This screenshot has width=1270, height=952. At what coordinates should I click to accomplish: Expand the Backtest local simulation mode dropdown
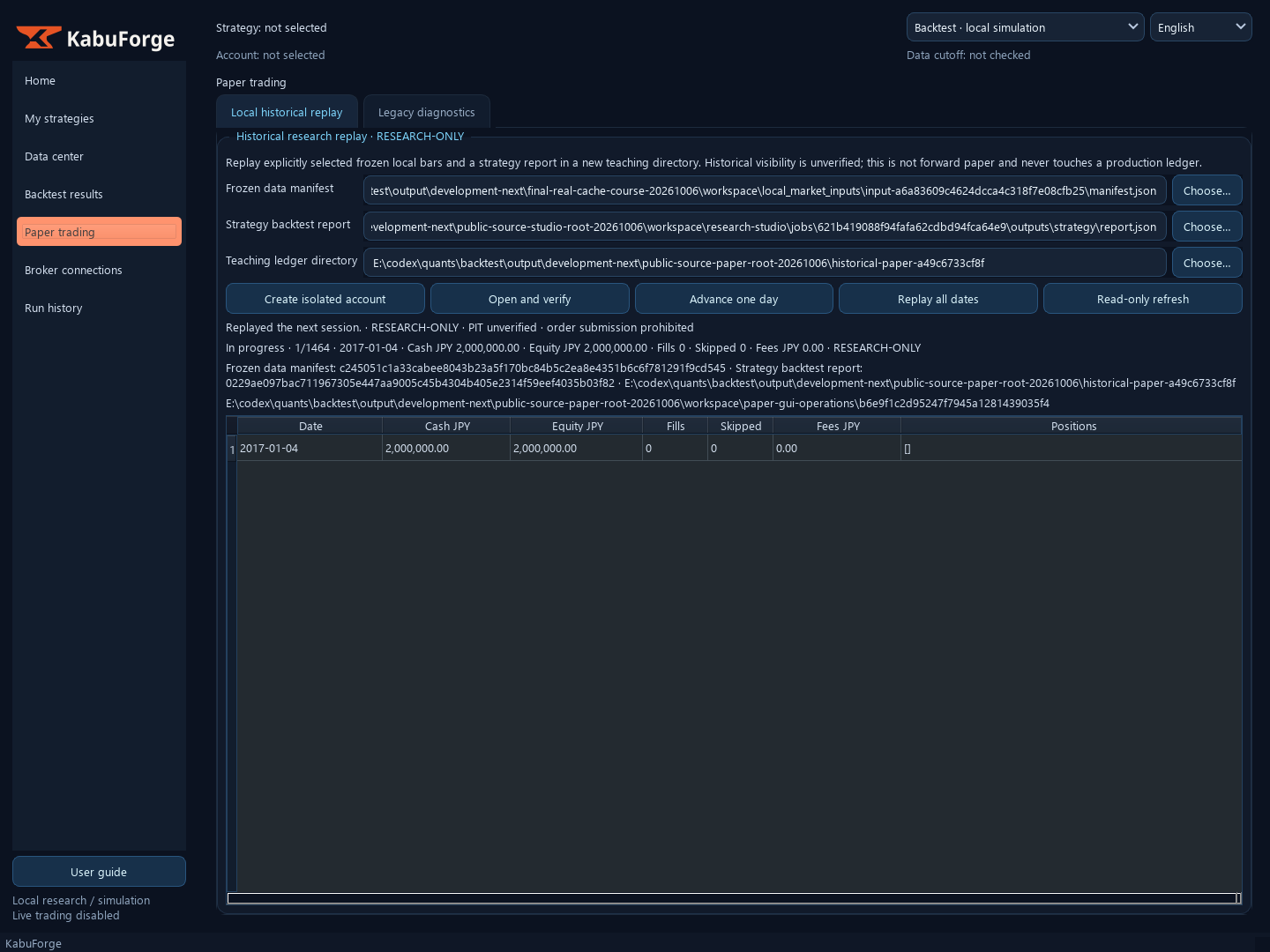pos(1025,27)
